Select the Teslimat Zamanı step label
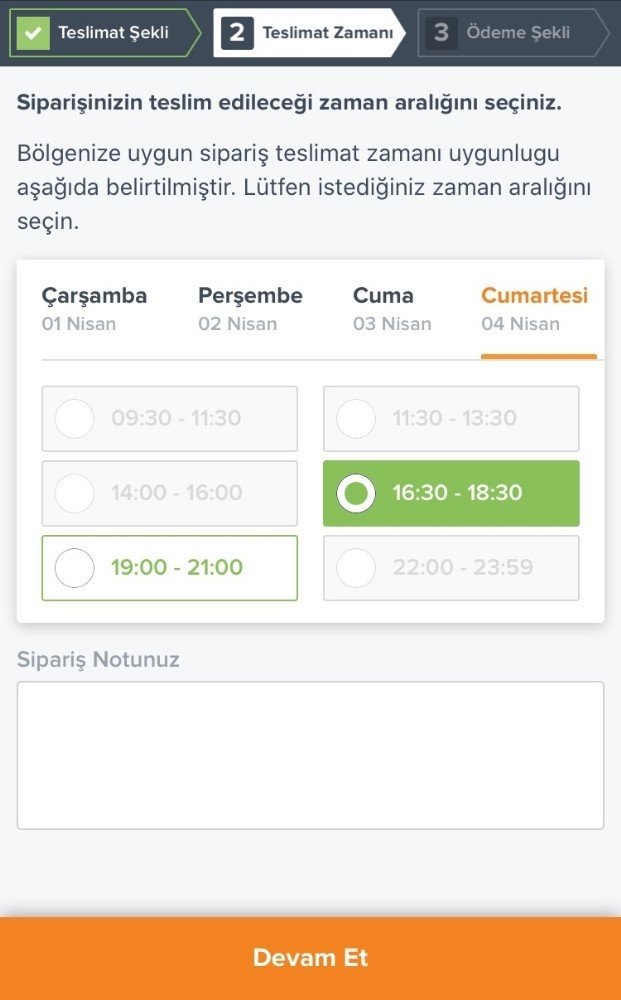The height and width of the screenshot is (1000, 621). 327,32
